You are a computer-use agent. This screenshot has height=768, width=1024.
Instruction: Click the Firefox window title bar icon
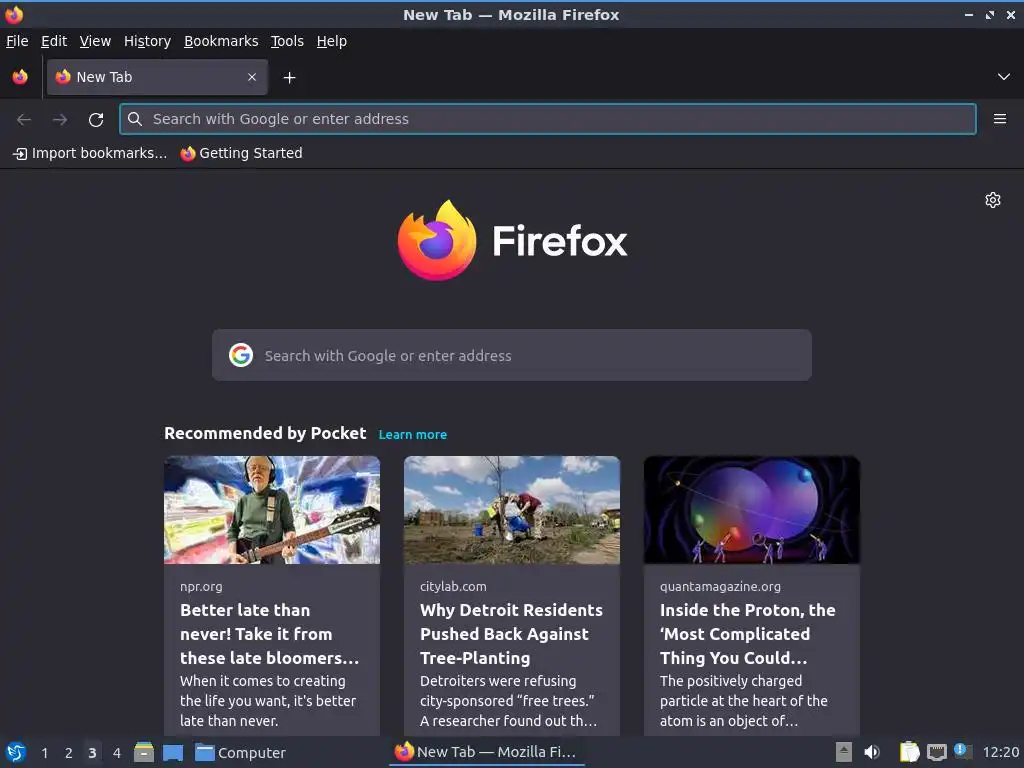(x=14, y=14)
